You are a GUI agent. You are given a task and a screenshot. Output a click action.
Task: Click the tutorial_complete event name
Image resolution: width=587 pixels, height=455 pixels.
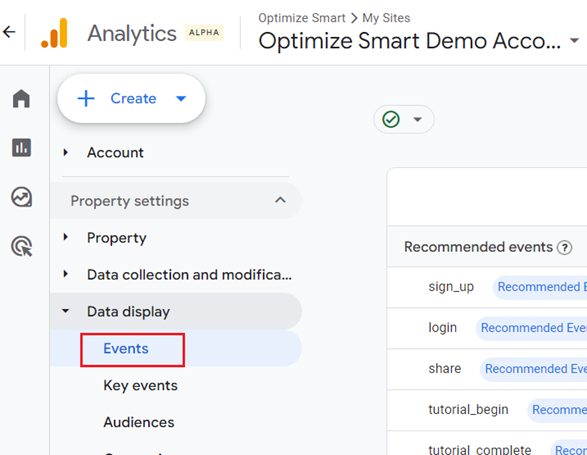pyautogui.click(x=480, y=450)
